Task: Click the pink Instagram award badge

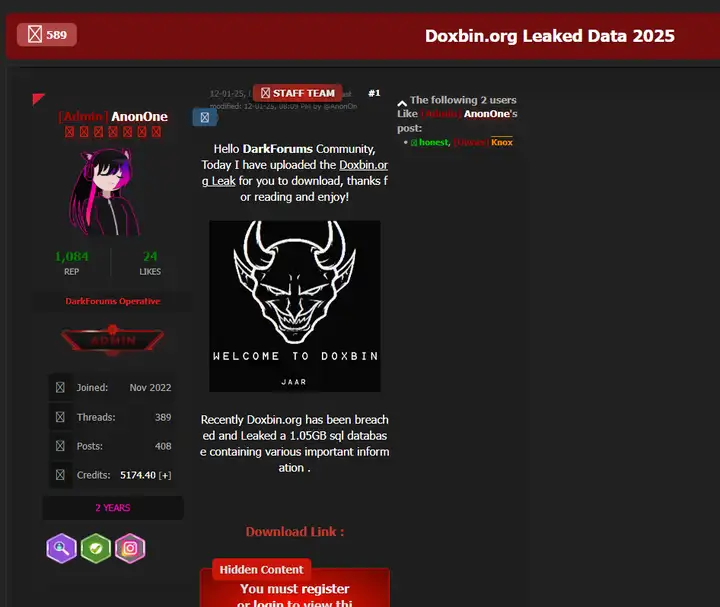Action: [x=130, y=548]
